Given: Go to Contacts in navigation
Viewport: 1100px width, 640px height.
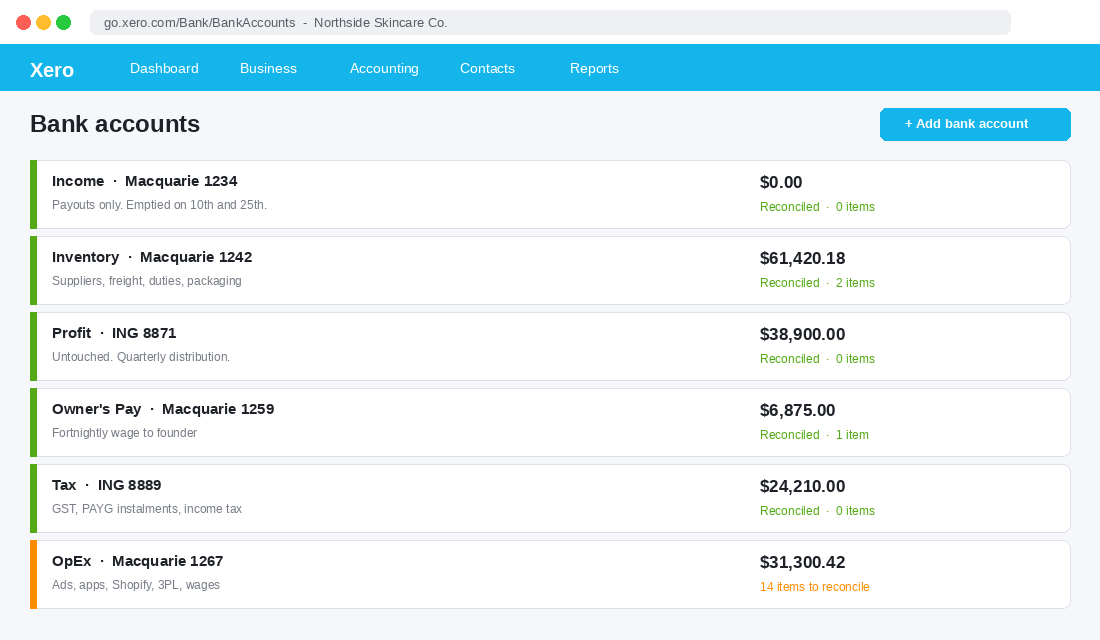Looking at the screenshot, I should [487, 68].
